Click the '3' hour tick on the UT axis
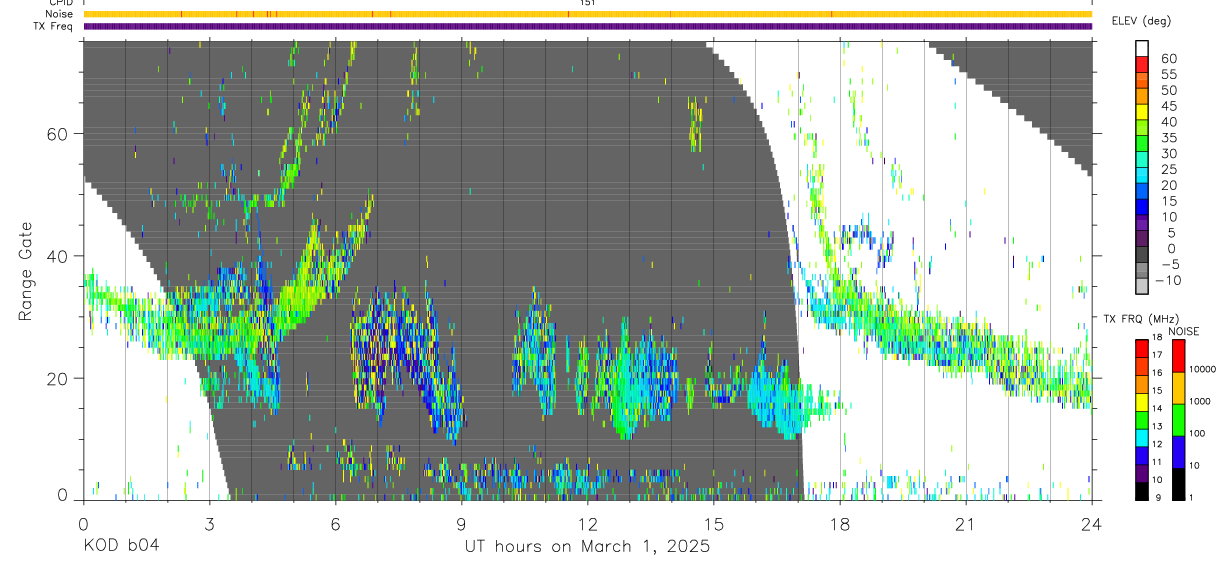This screenshot has width=1228, height=567. (x=209, y=524)
